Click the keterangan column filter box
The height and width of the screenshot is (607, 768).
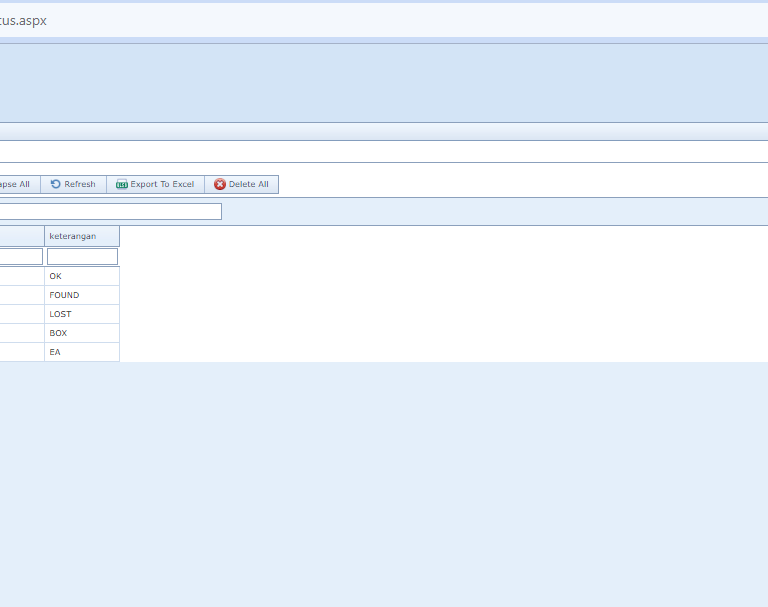click(82, 256)
